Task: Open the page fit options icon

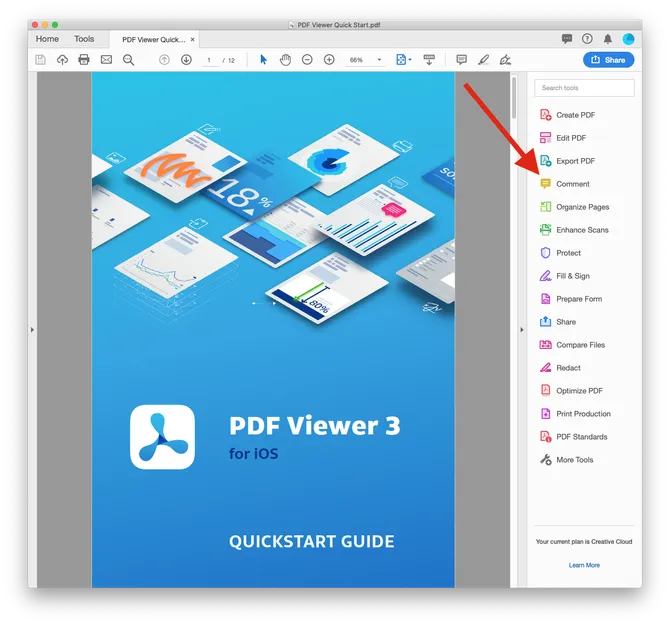Action: coord(403,60)
